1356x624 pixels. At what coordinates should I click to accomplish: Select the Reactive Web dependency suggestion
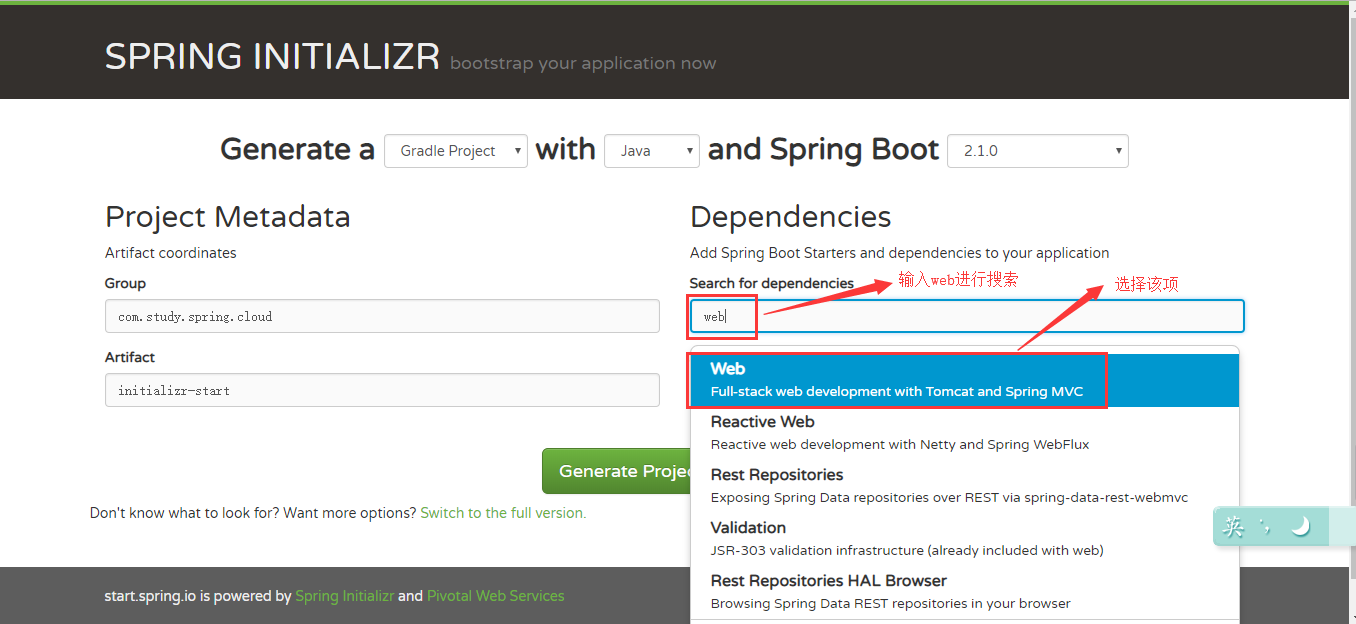pos(965,433)
